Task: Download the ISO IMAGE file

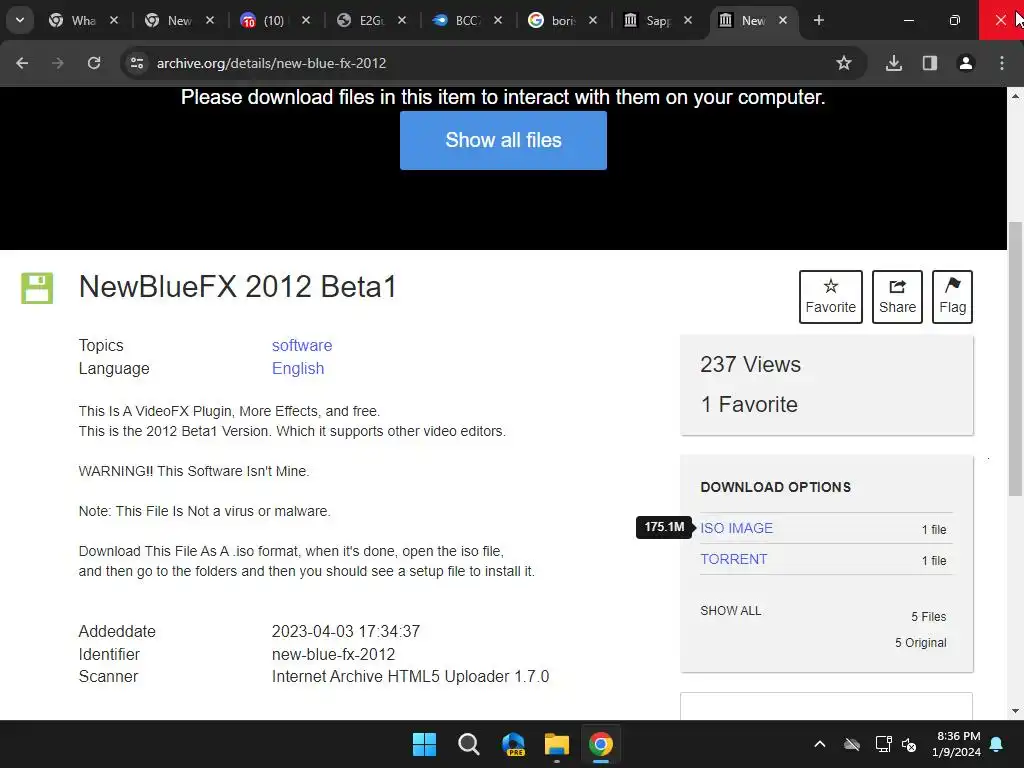Action: [x=736, y=528]
